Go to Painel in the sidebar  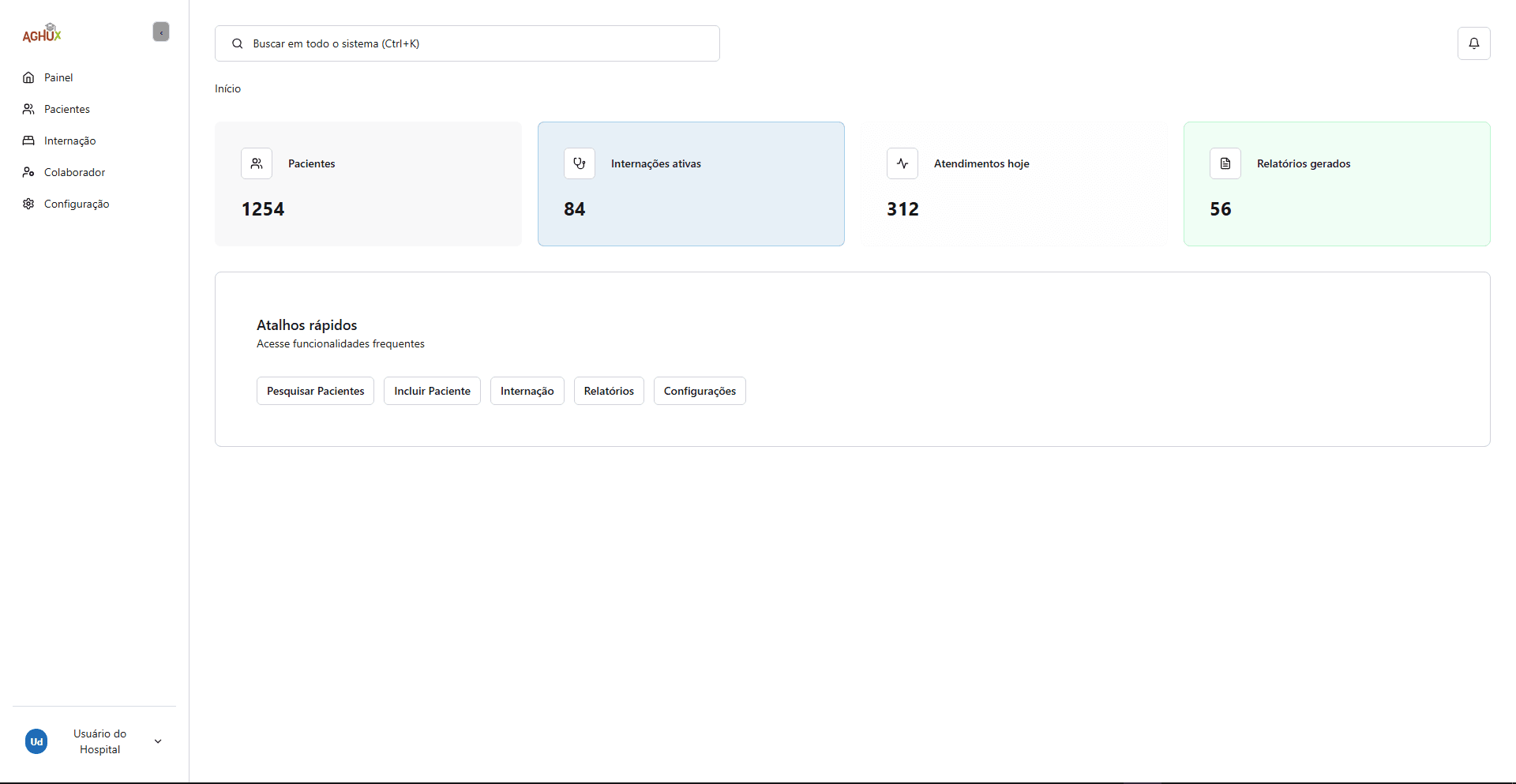58,77
